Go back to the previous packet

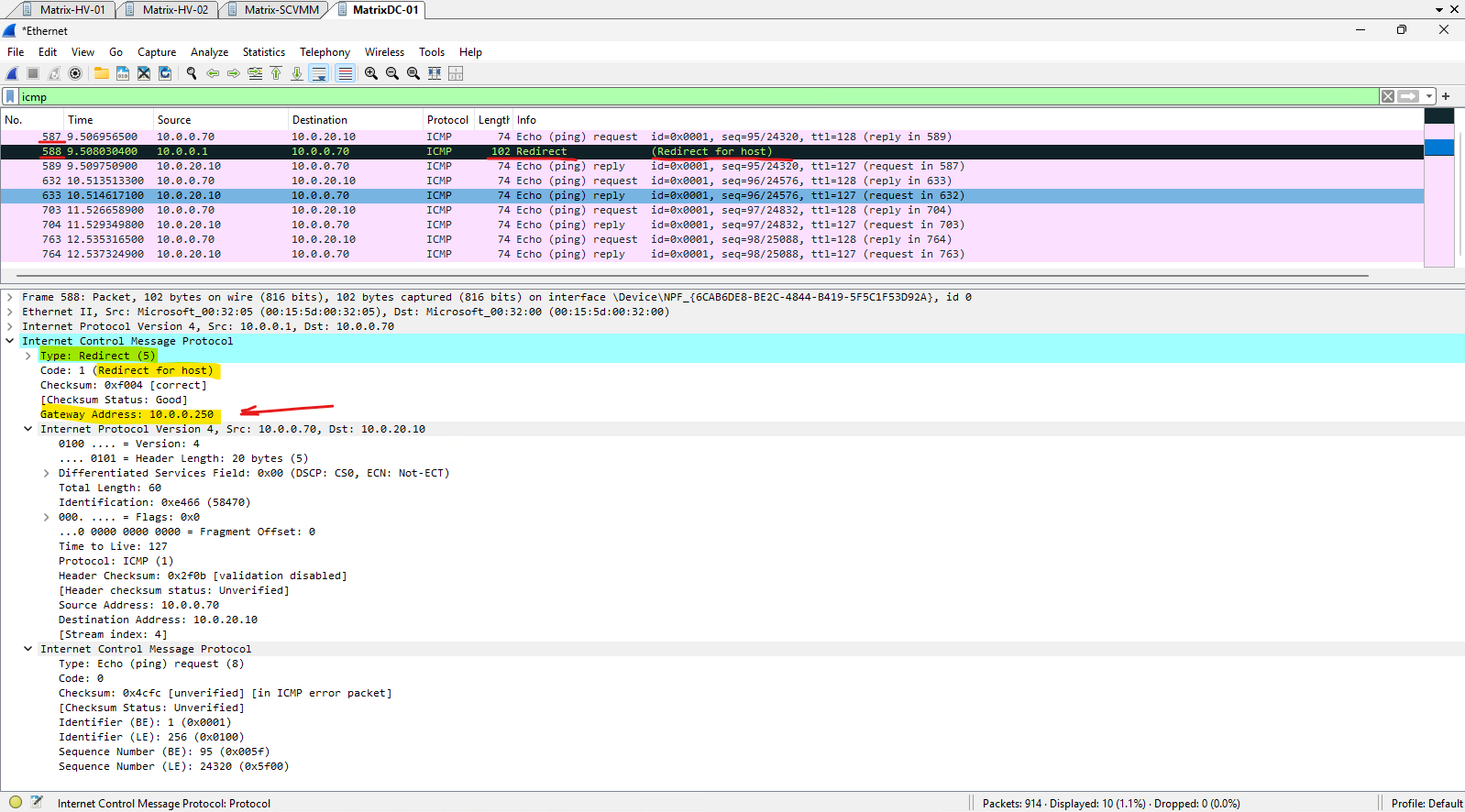(x=213, y=73)
